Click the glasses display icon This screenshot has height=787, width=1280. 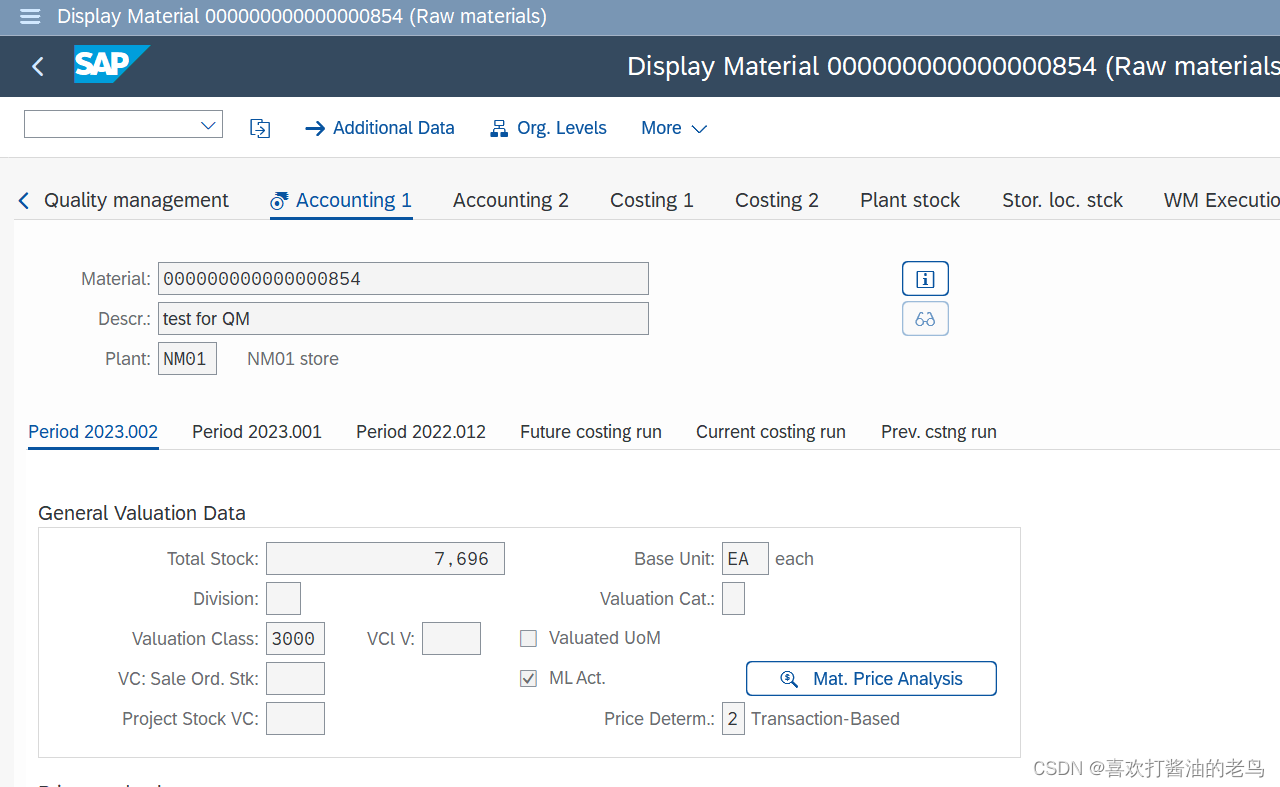(924, 318)
